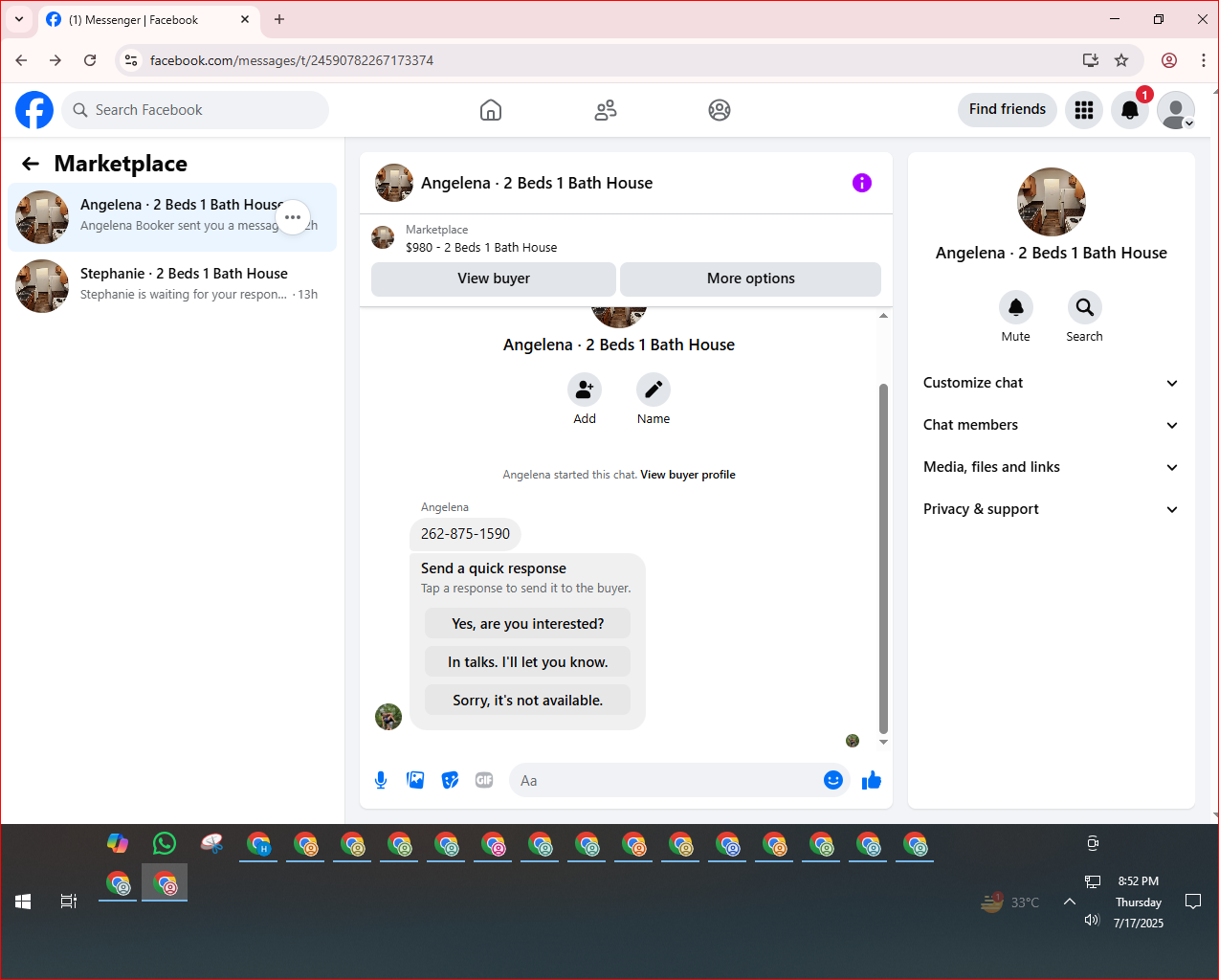Click Find friends button
The width and height of the screenshot is (1219, 980).
[x=1008, y=110]
